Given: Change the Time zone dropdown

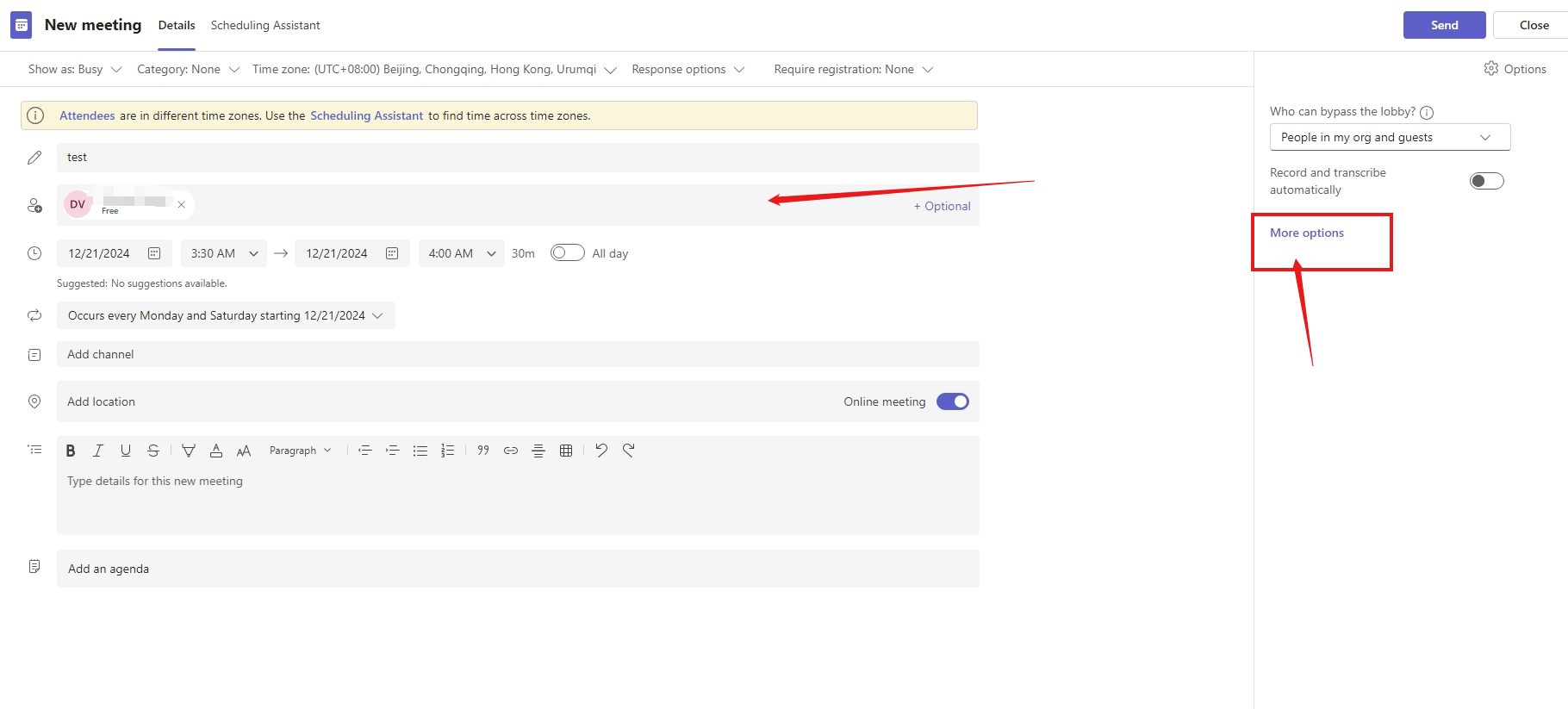Looking at the screenshot, I should pos(434,69).
